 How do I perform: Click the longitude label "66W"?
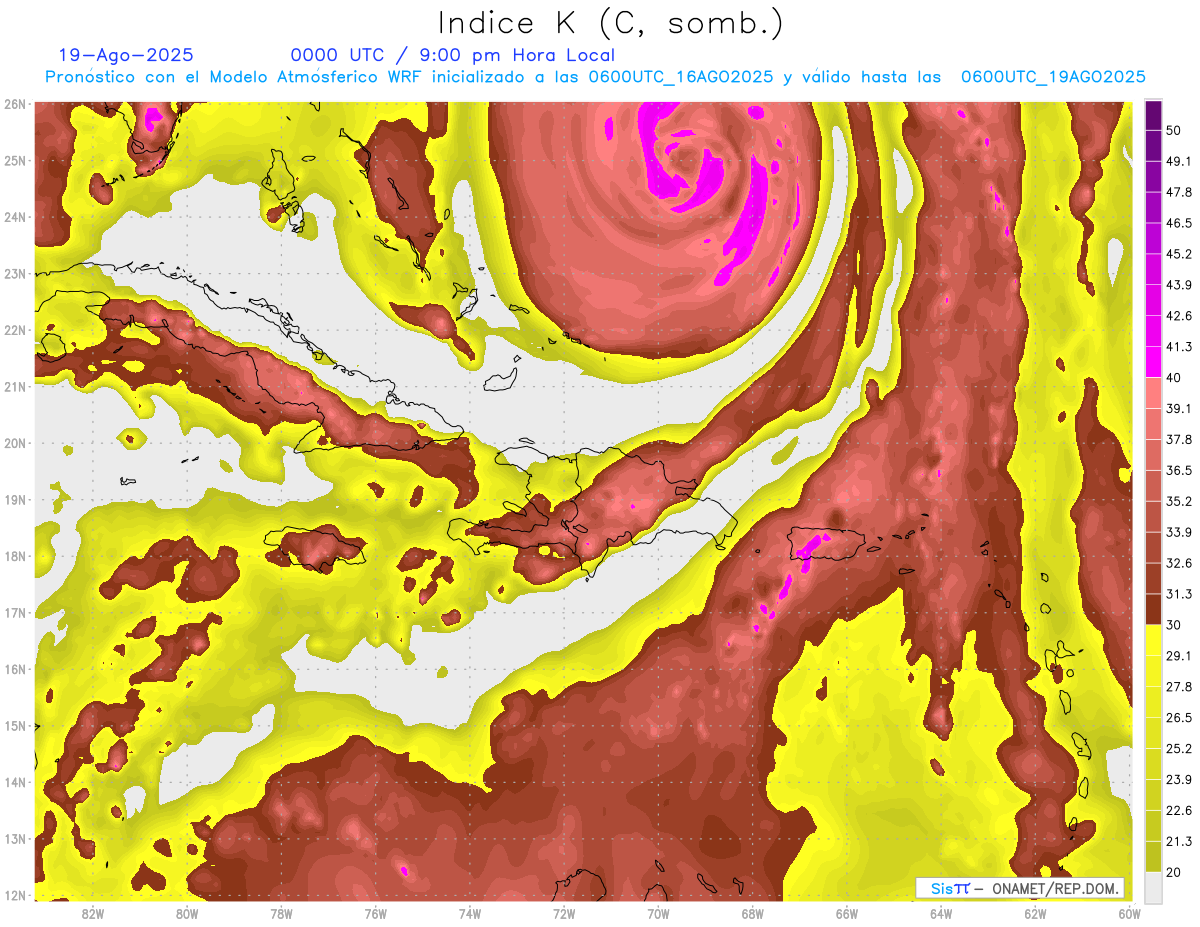point(846,914)
